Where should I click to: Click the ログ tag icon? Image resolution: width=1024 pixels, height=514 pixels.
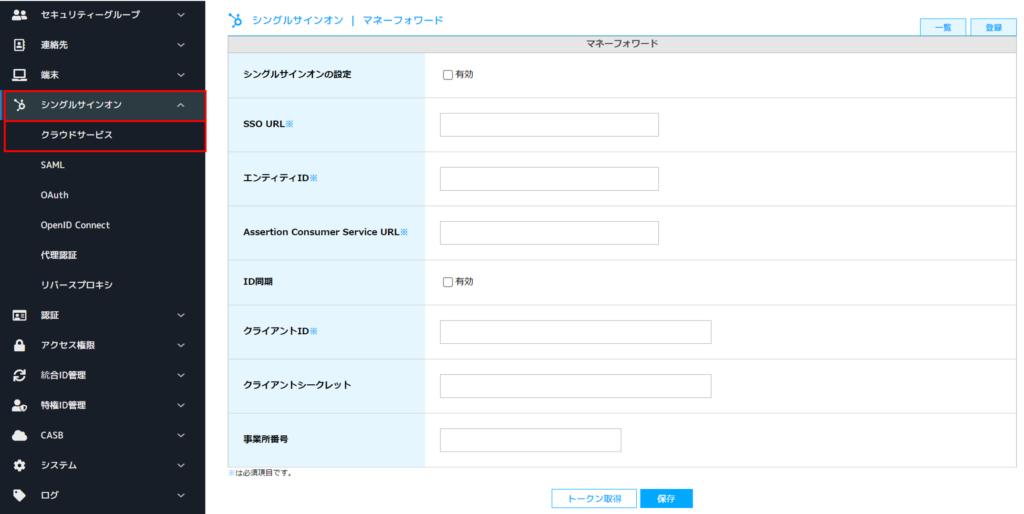[x=20, y=495]
